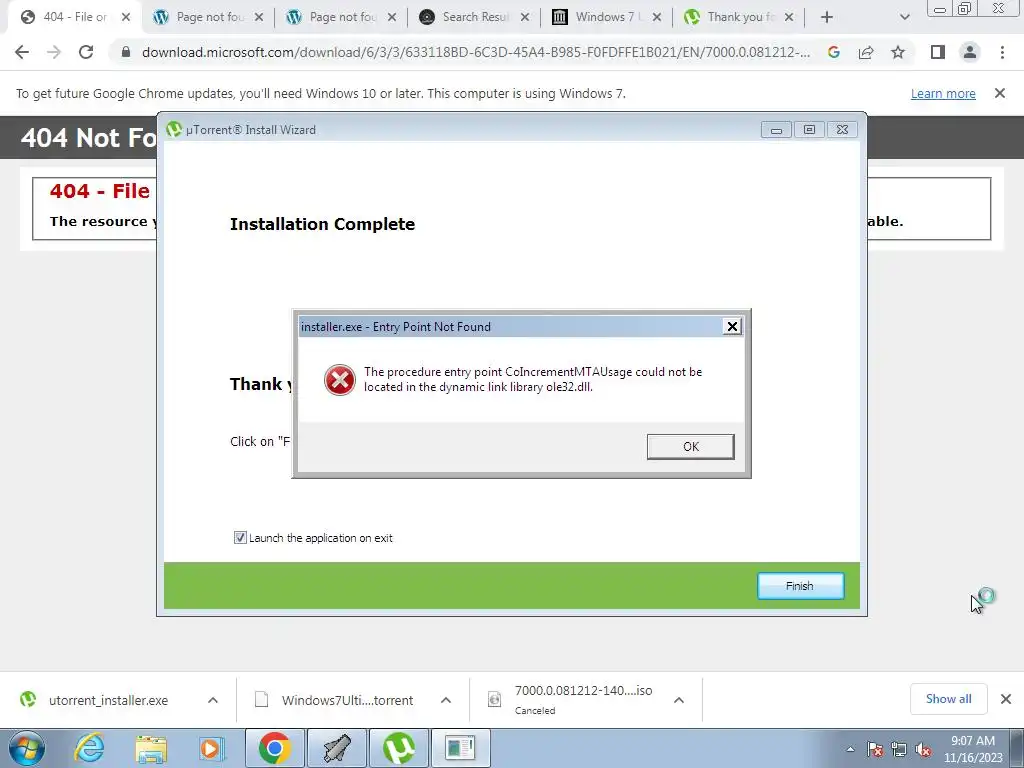Open a new tab with the plus button

tap(827, 17)
